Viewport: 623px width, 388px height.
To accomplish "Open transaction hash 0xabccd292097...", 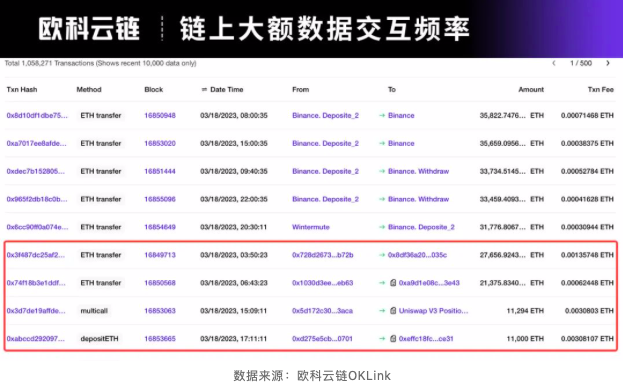I will click(x=35, y=338).
